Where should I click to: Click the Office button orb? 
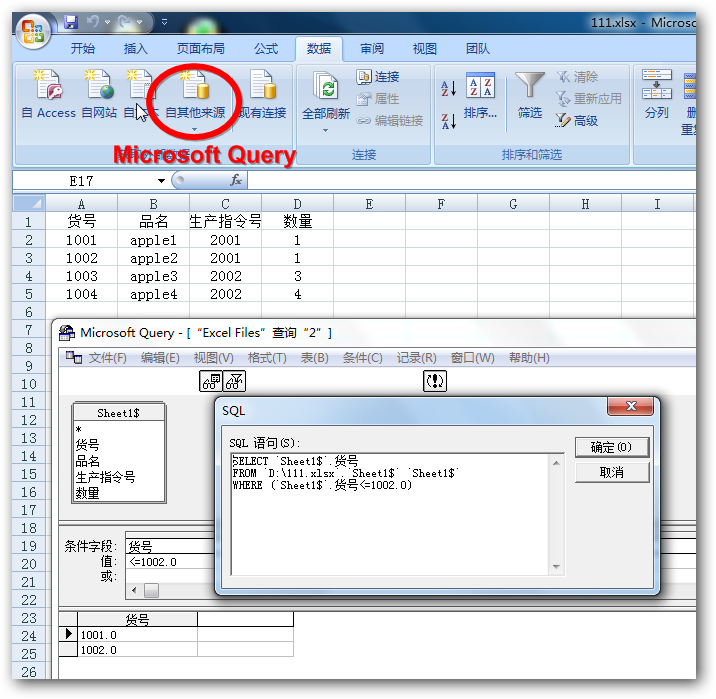(x=32, y=31)
